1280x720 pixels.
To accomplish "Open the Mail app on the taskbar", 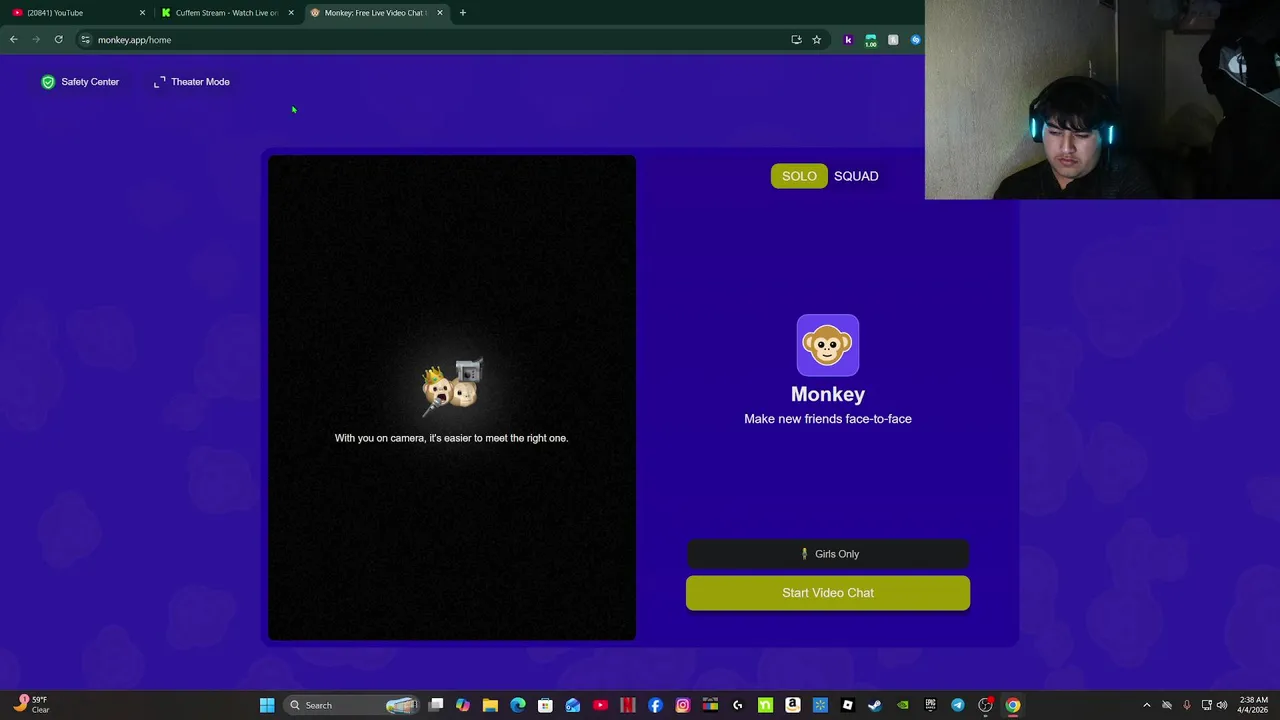I will [x=573, y=705].
